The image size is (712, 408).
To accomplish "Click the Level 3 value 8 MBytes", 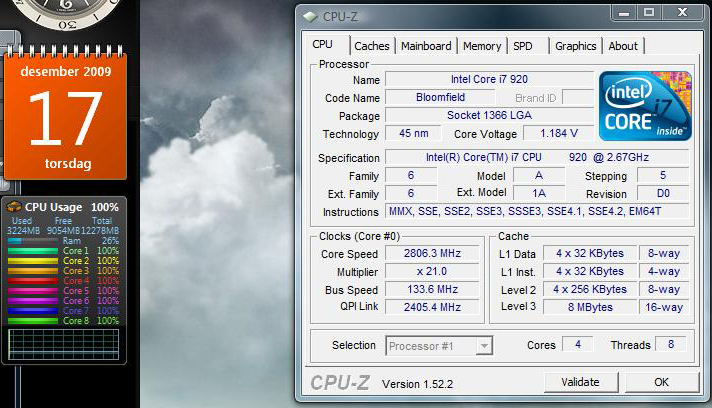I will point(590,307).
